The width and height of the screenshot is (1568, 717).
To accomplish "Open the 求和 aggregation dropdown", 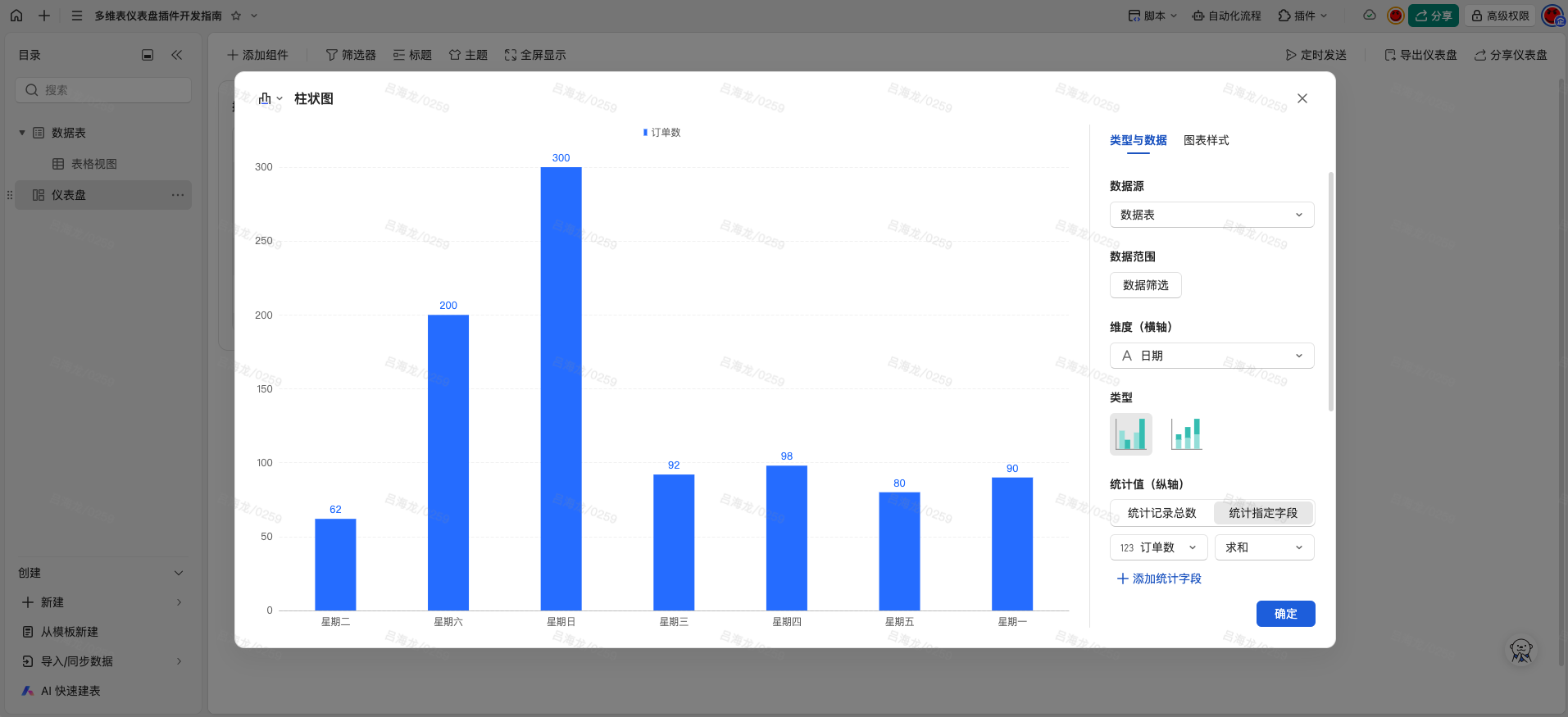I will (1264, 547).
